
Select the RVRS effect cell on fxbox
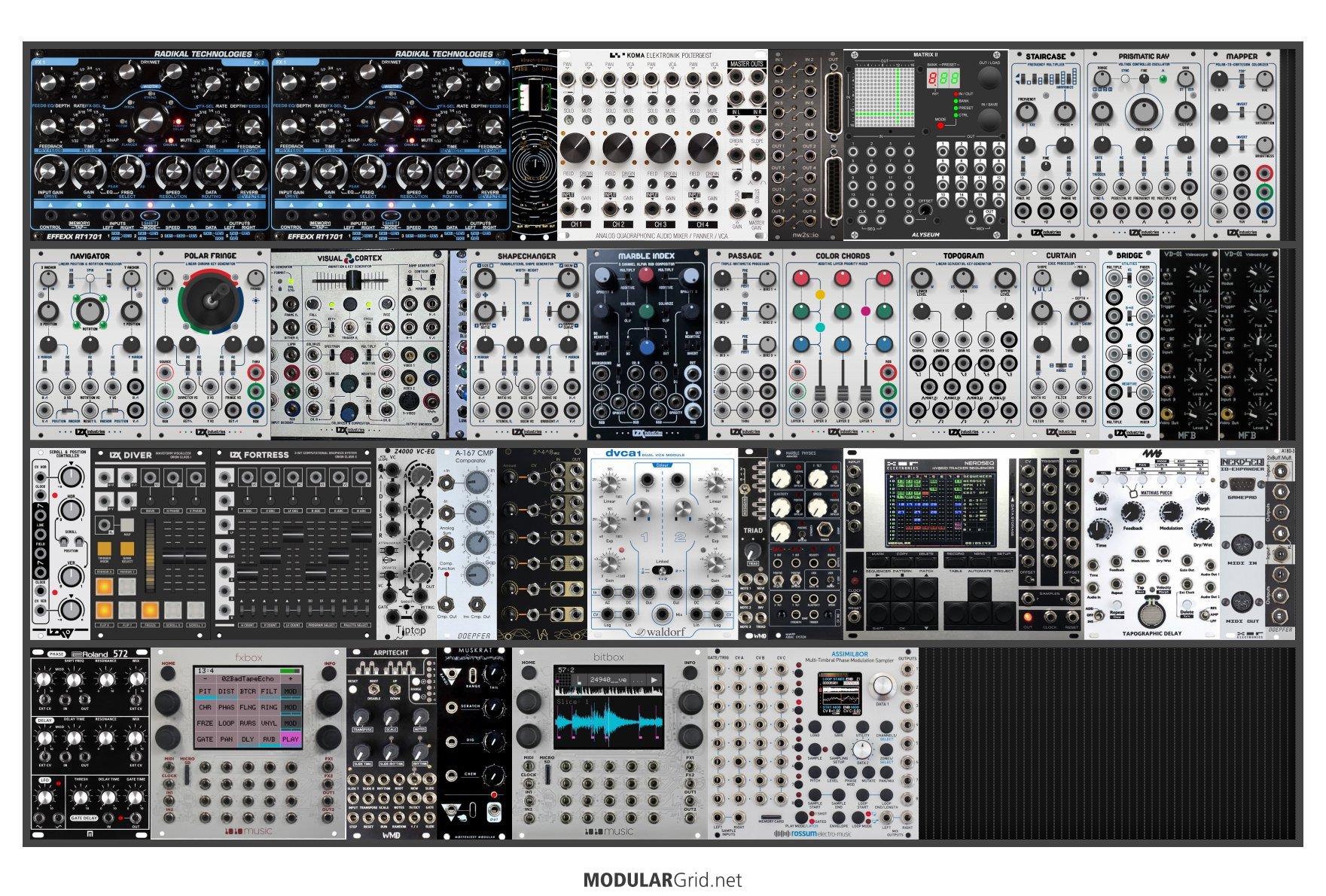click(248, 723)
